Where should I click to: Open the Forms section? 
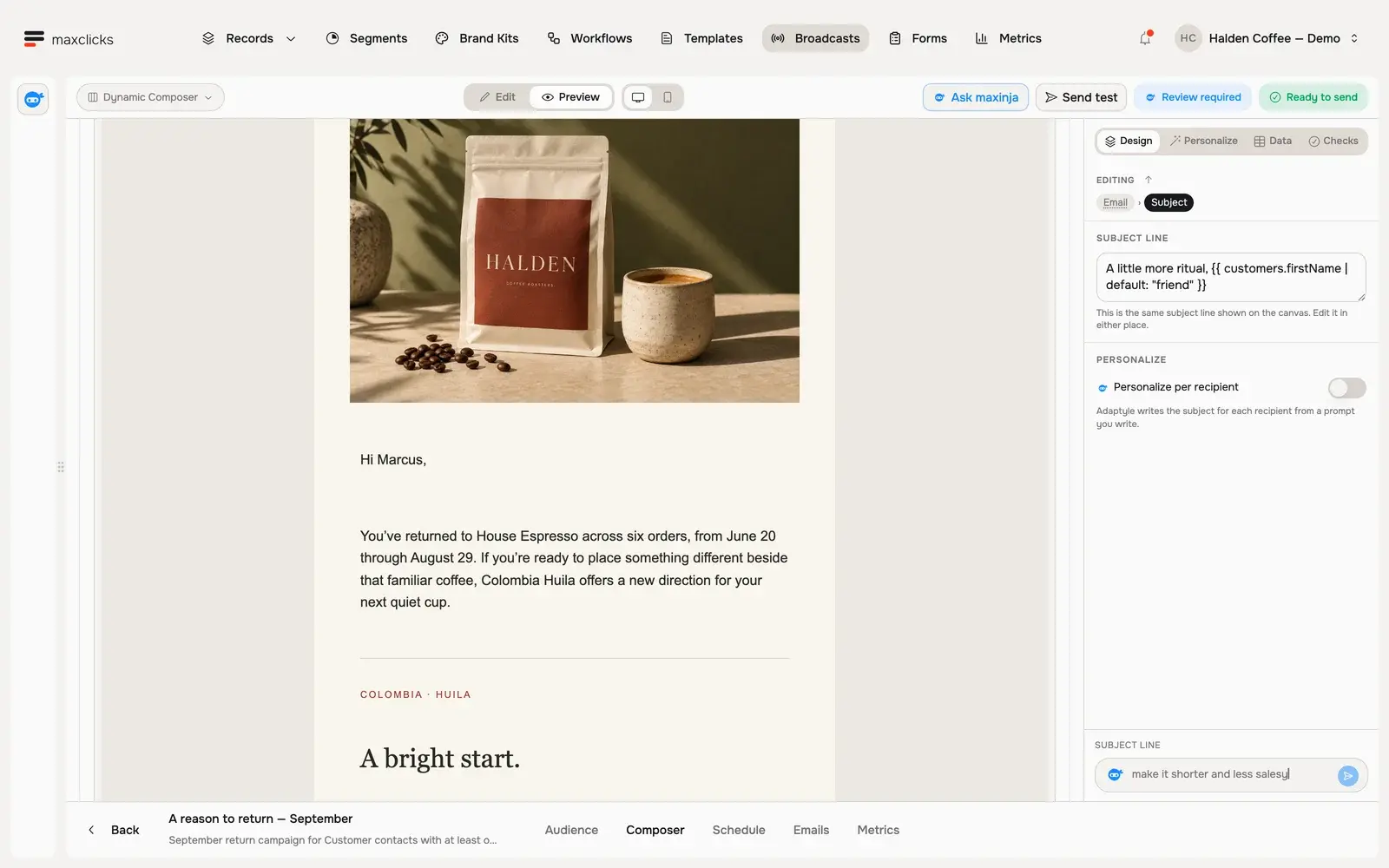click(x=918, y=38)
